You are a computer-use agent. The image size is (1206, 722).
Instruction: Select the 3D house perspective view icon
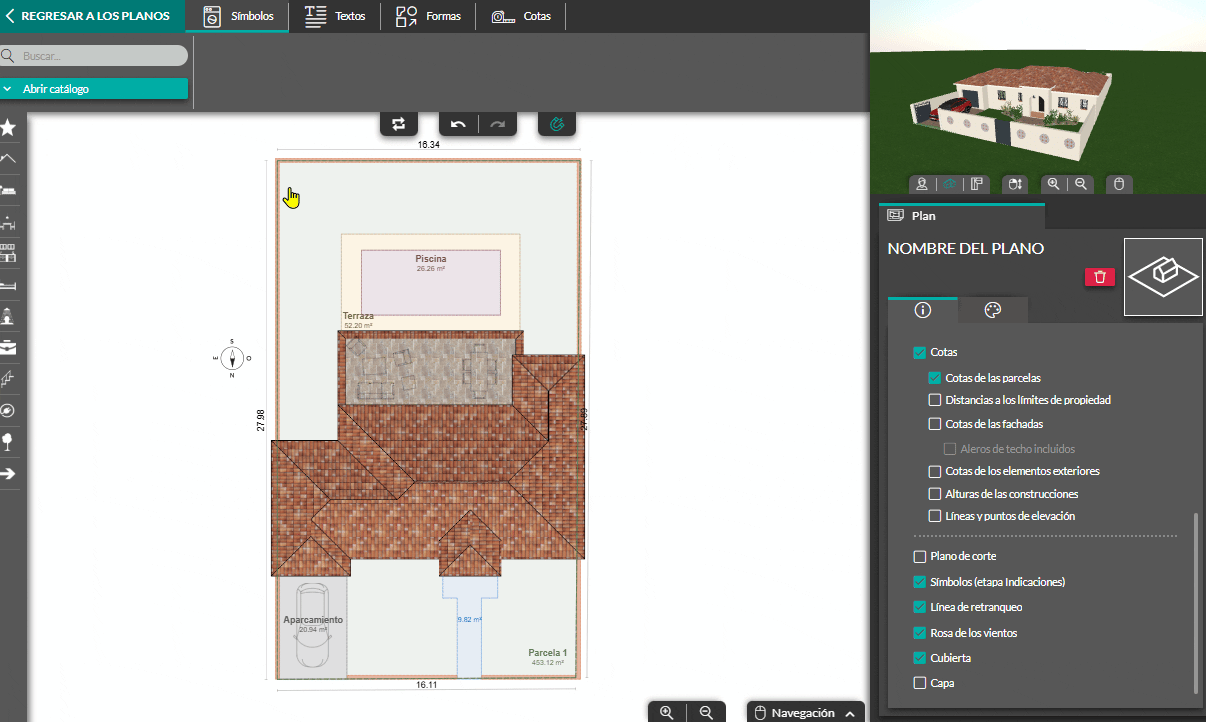950,184
